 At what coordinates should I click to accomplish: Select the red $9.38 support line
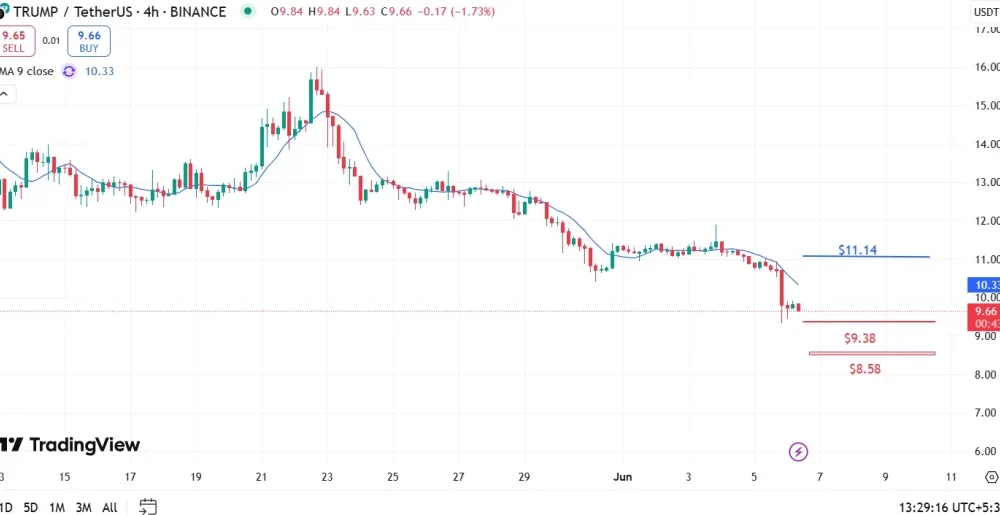point(869,321)
